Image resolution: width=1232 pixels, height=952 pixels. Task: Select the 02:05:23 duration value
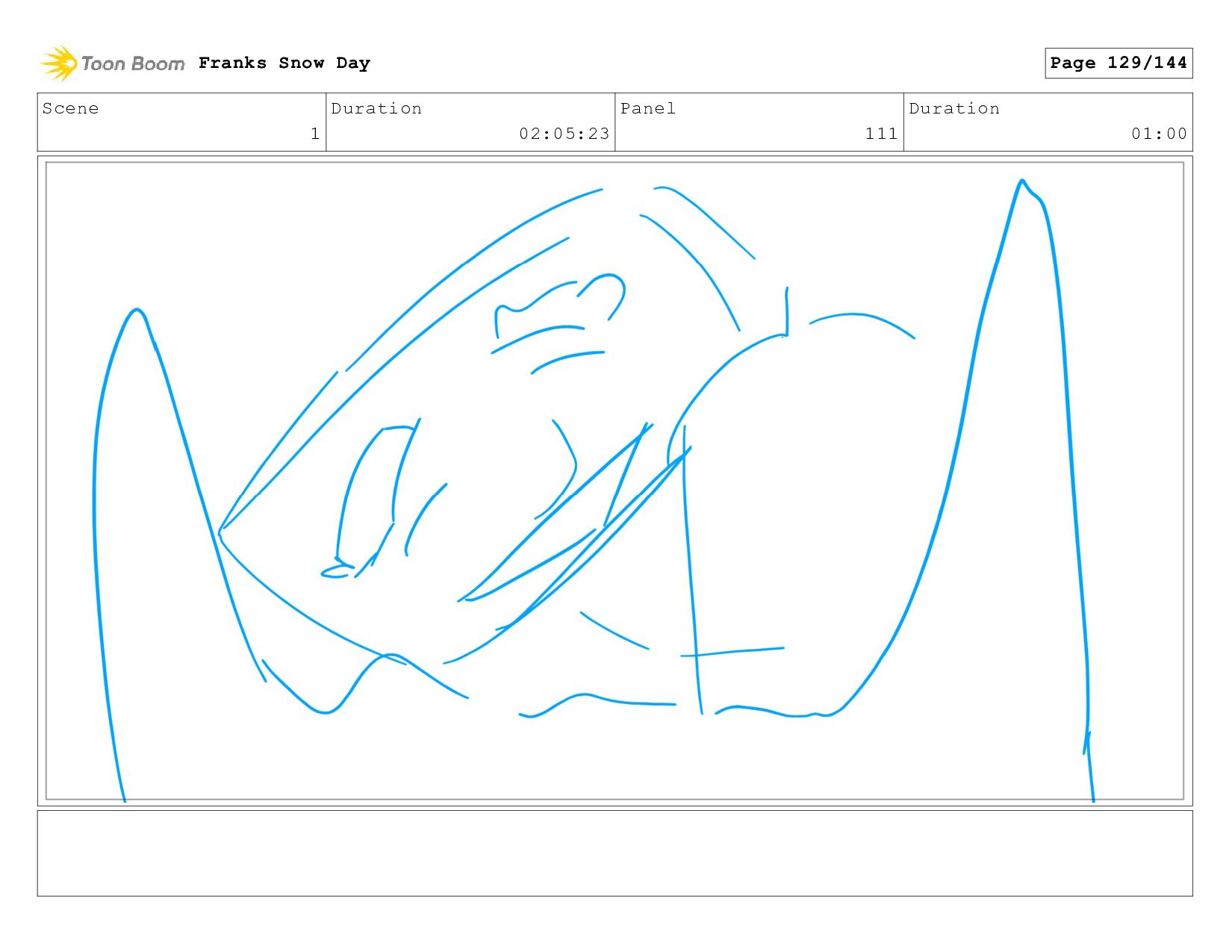point(564,134)
